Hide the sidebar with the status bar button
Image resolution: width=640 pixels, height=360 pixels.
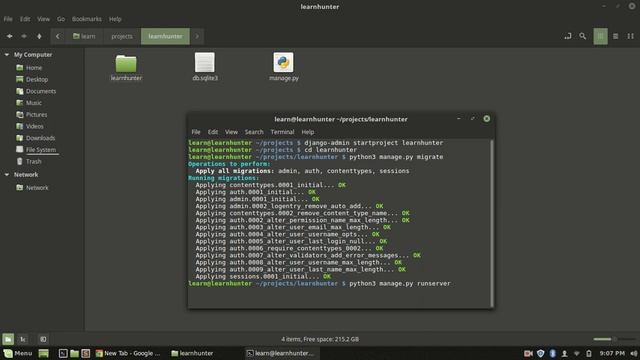(43, 339)
